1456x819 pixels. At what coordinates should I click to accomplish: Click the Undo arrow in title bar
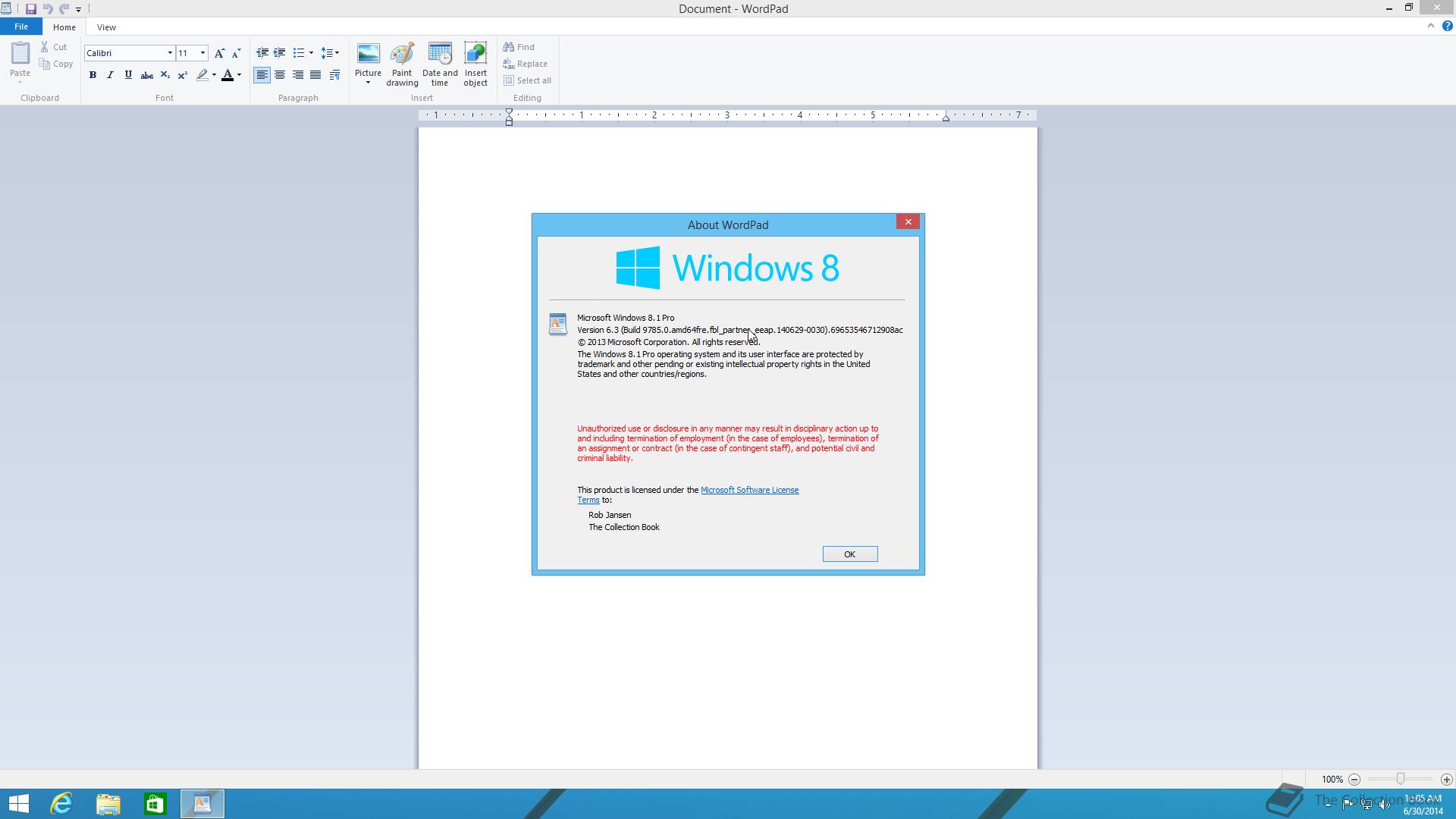coord(47,9)
